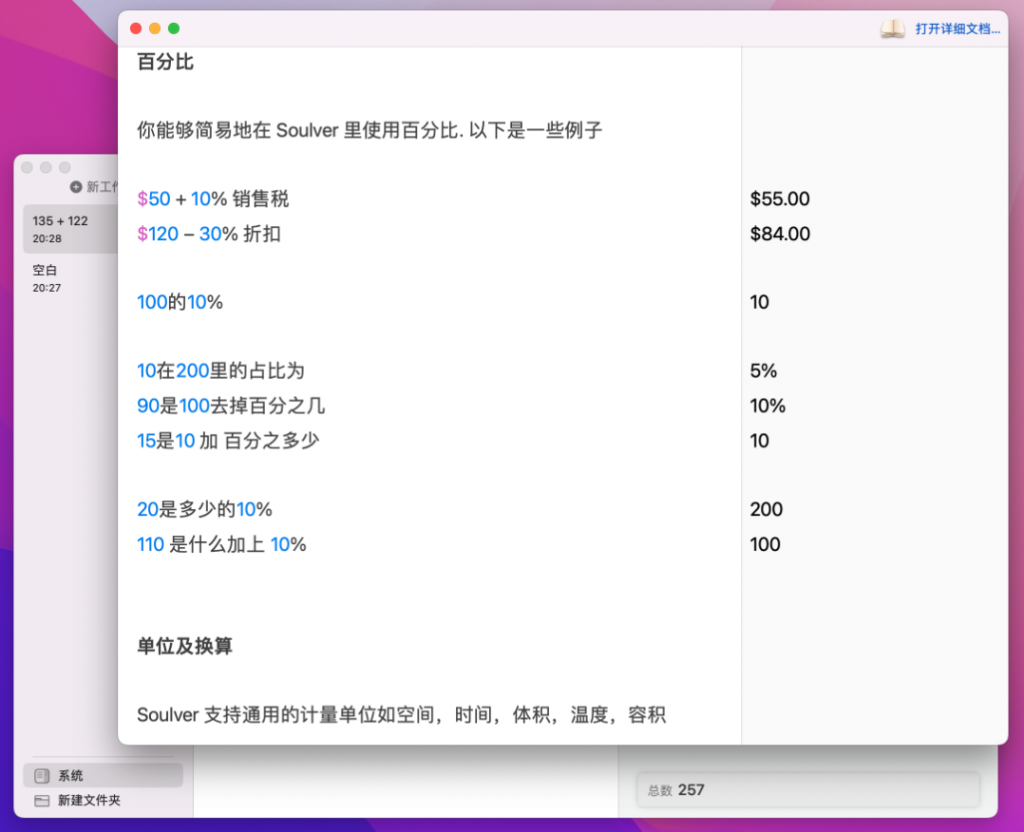The height and width of the screenshot is (832, 1024).
Task: Click the result $55.00
Action: coord(779,199)
